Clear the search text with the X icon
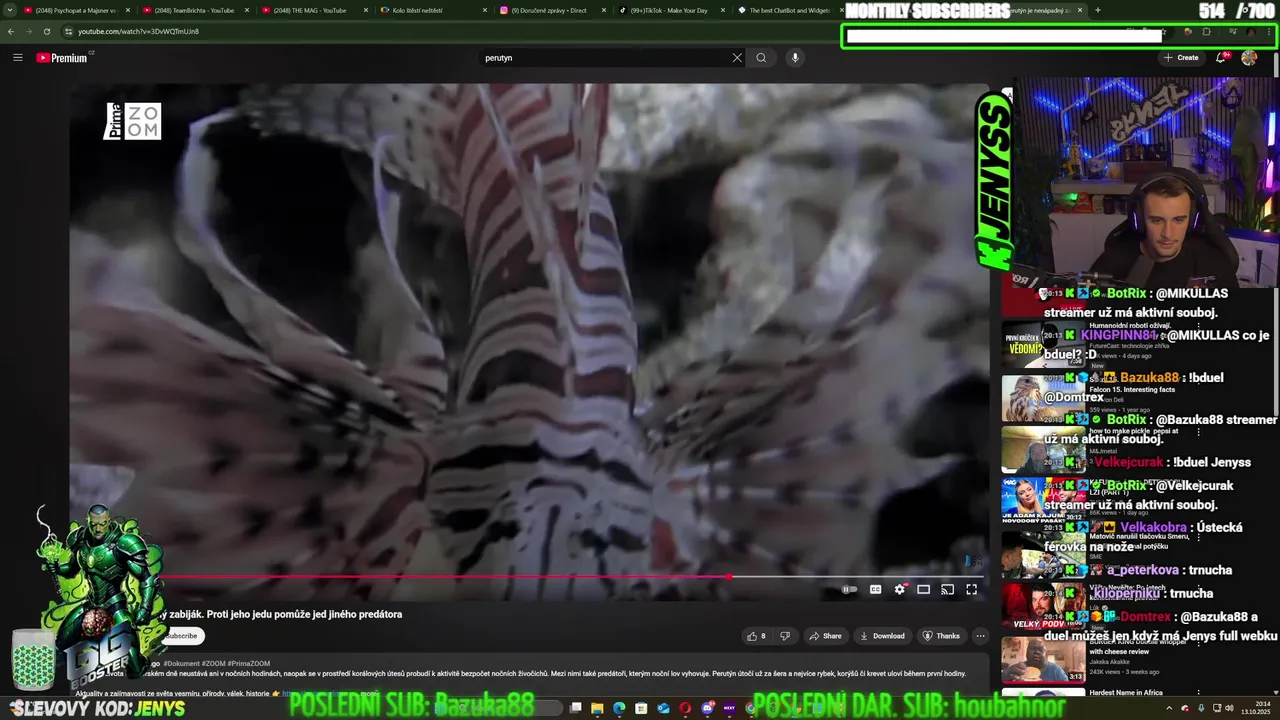The width and height of the screenshot is (1280, 720). (737, 58)
